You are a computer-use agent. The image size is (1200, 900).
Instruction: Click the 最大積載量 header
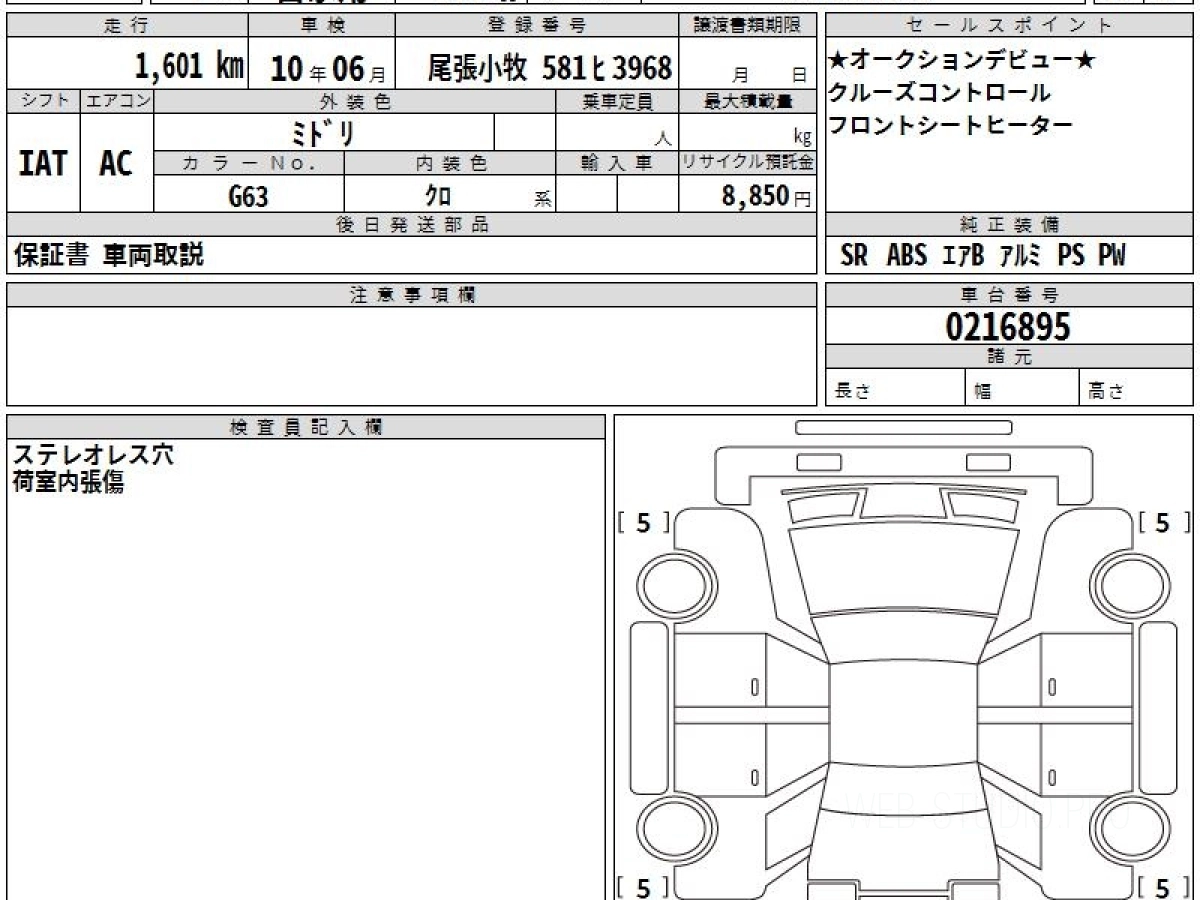[748, 101]
